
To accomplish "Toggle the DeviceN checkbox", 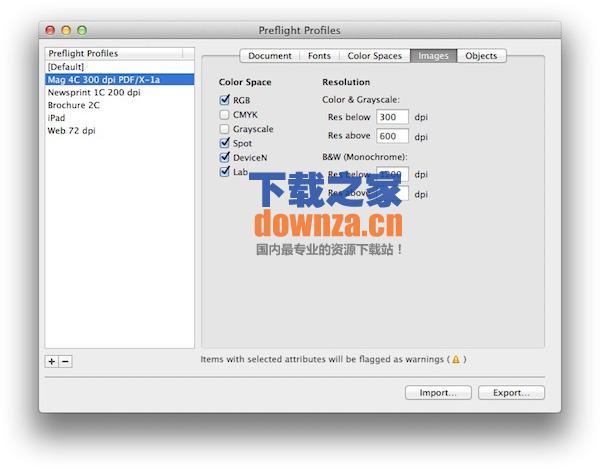I will pyautogui.click(x=225, y=157).
